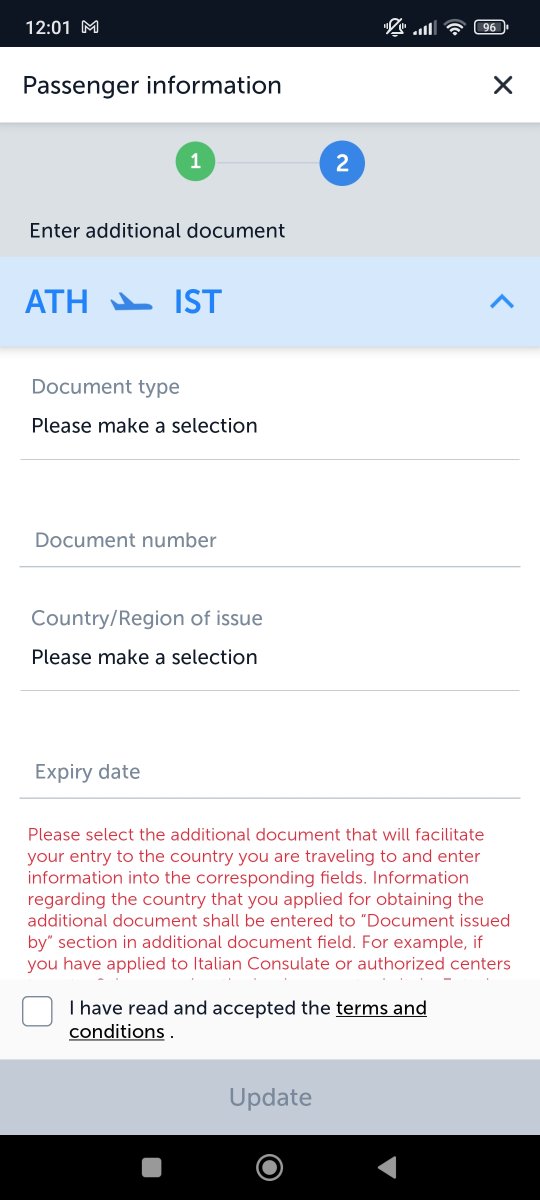The image size is (540, 1200).
Task: Go back to step 1 circle
Action: click(x=196, y=162)
